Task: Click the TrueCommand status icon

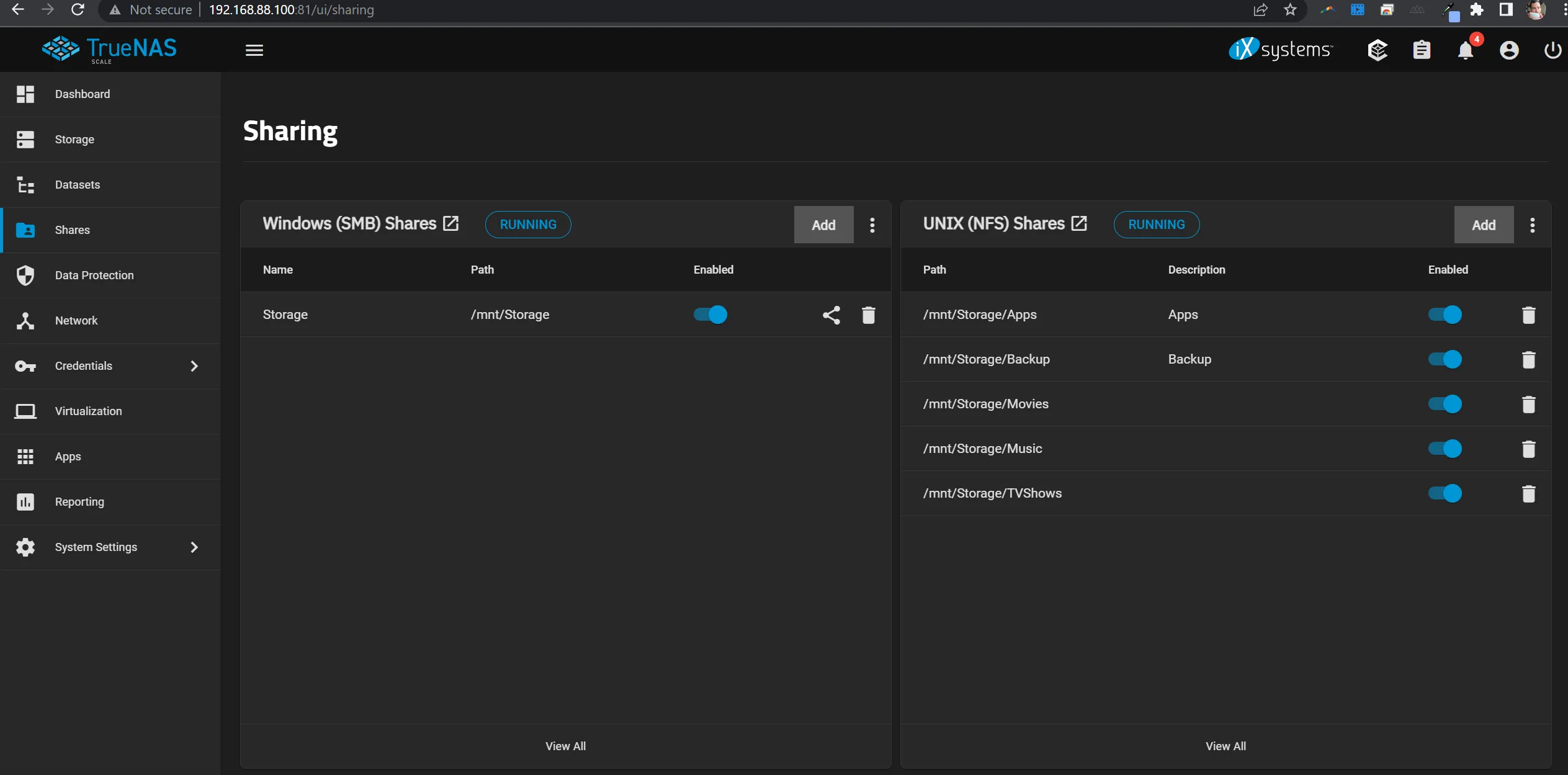Action: (1378, 50)
